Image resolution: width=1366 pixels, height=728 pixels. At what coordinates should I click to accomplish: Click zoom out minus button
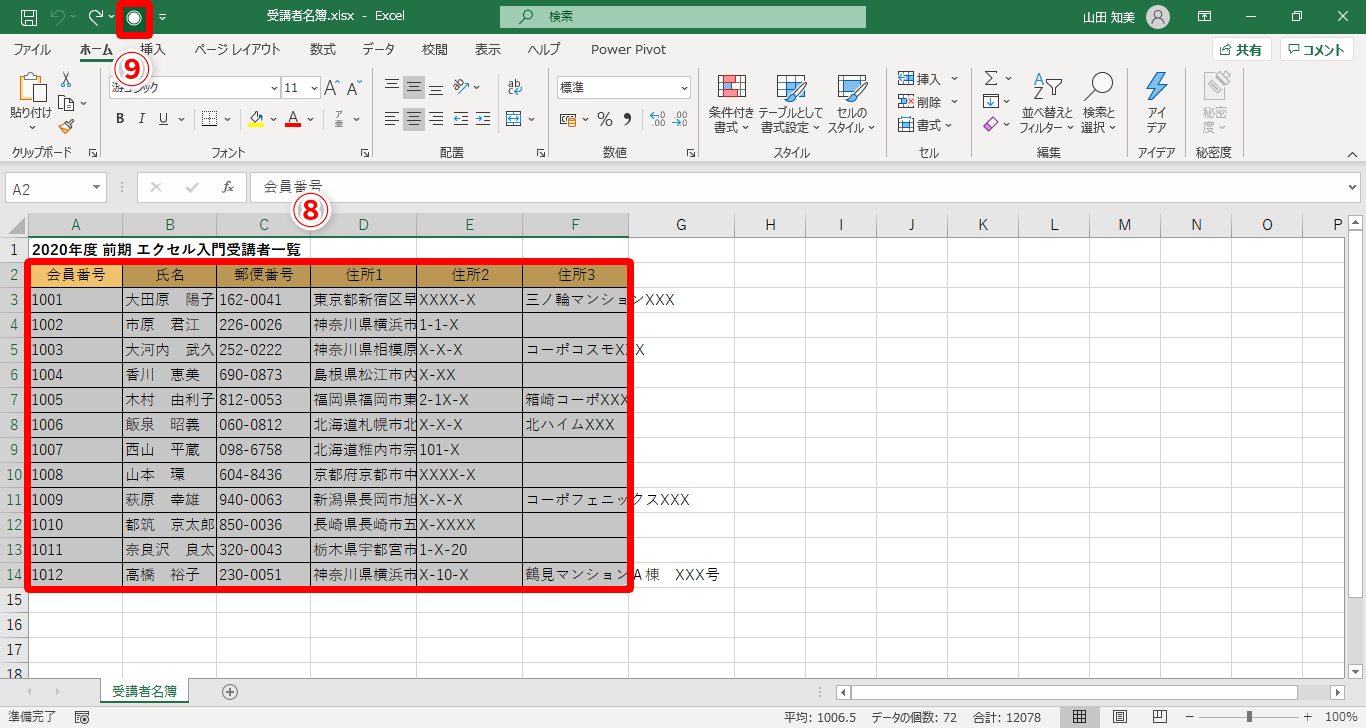click(1188, 717)
